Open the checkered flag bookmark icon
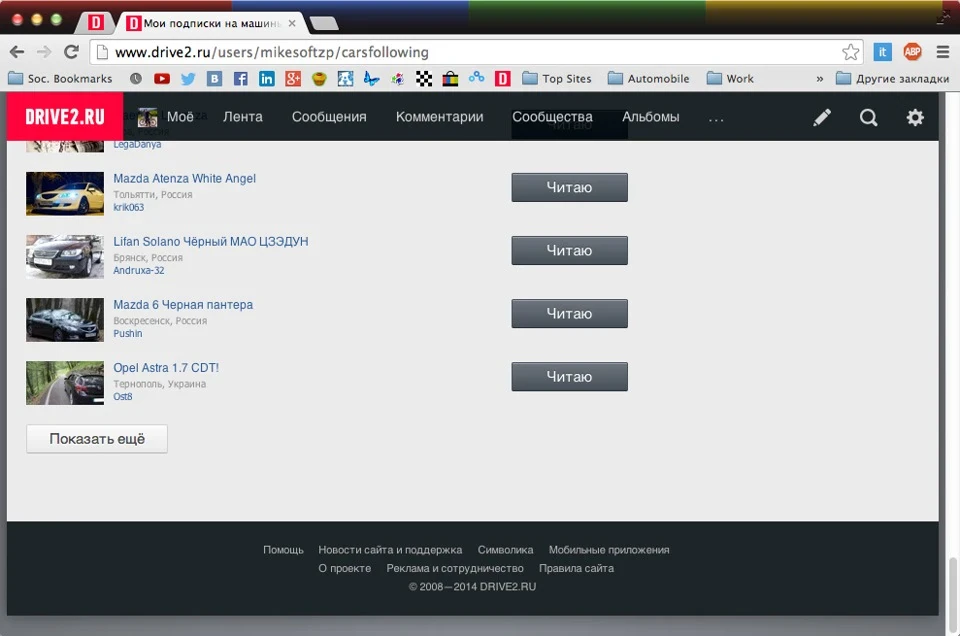The width and height of the screenshot is (960, 636). [x=424, y=78]
